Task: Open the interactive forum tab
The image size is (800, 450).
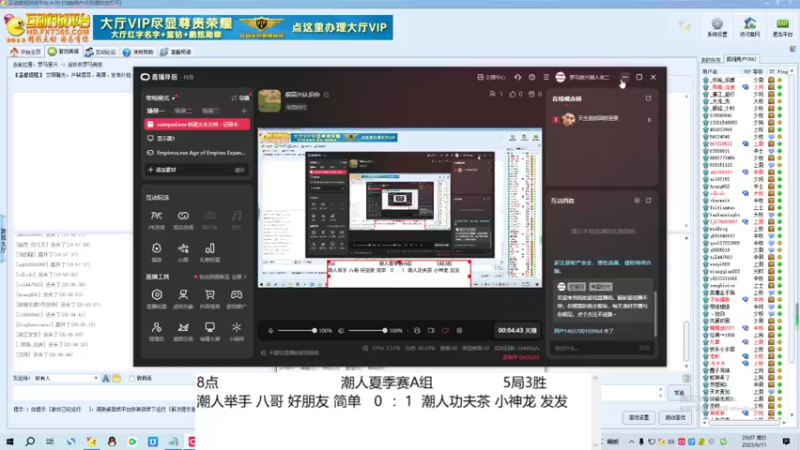Action: [x=100, y=52]
